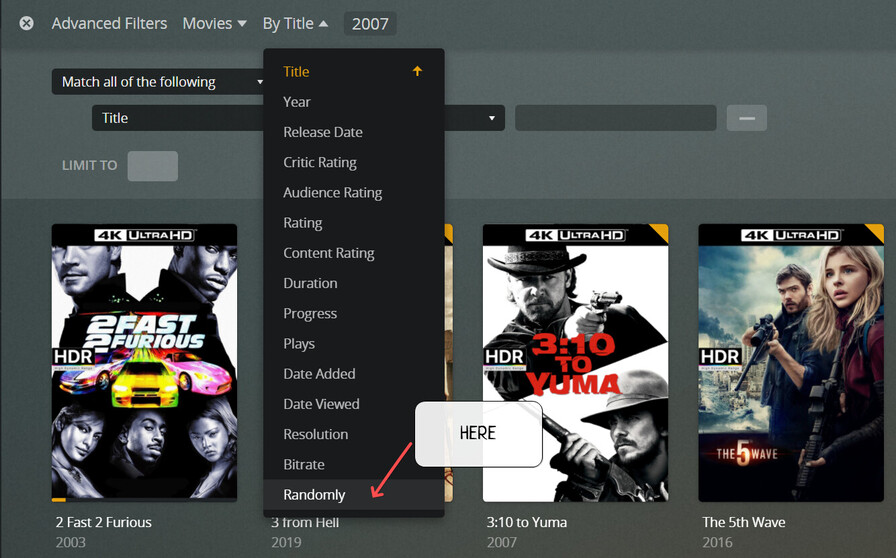896x558 pixels.
Task: Sort by Rating option
Action: coord(354,223)
